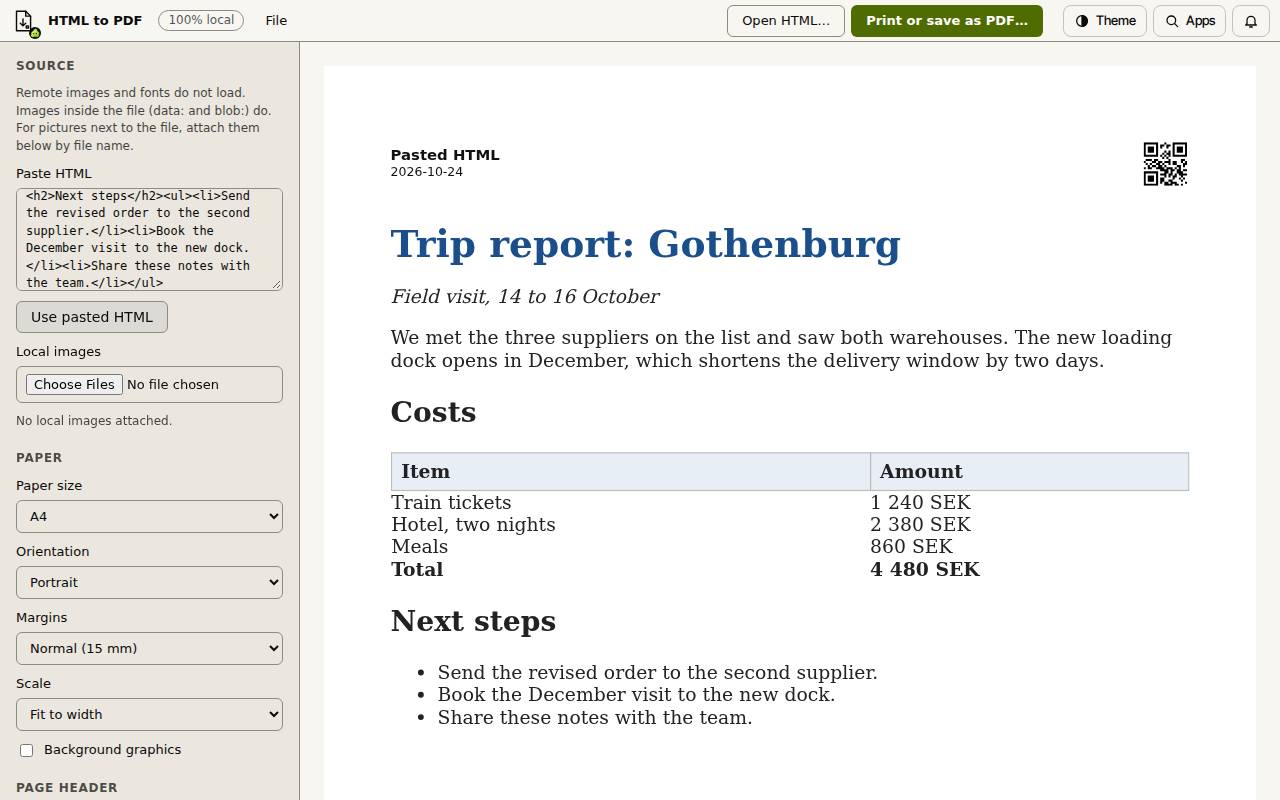The image size is (1280, 800).
Task: Click the Costs heading in preview
Action: [x=433, y=412]
